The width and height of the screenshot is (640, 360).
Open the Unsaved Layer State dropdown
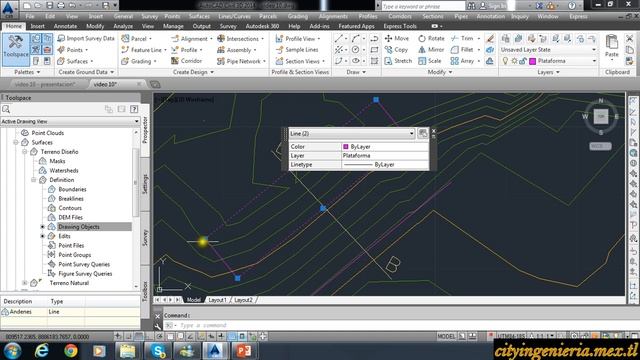(x=548, y=50)
